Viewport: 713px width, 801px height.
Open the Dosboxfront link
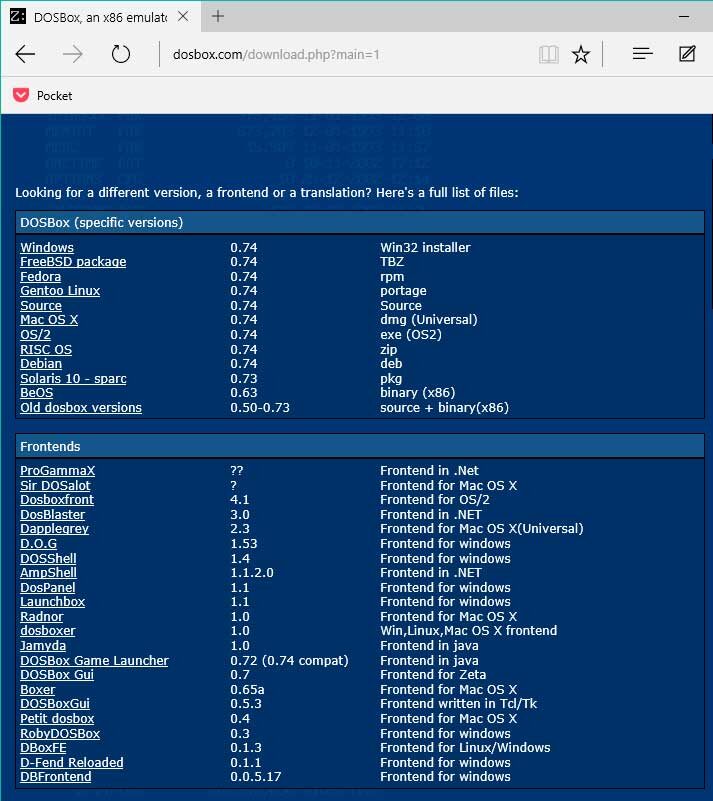click(57, 500)
